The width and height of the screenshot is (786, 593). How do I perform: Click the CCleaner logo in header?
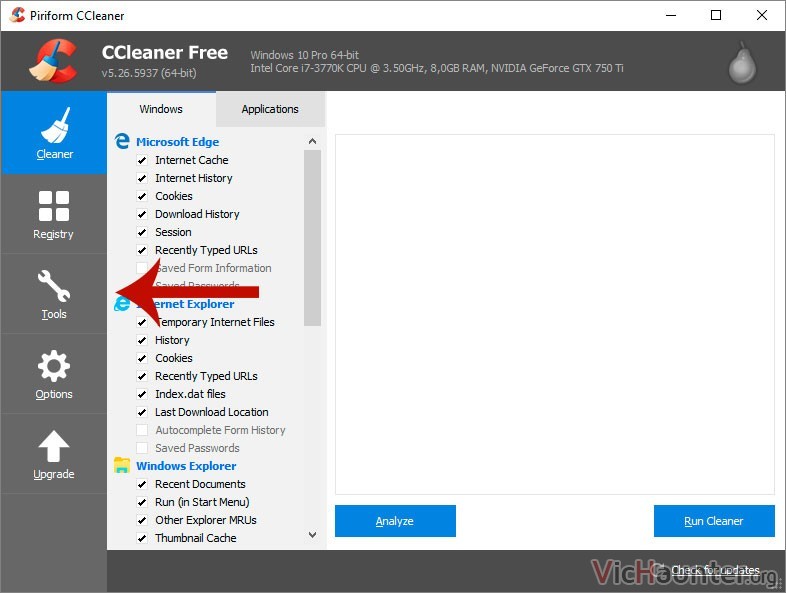click(54, 61)
